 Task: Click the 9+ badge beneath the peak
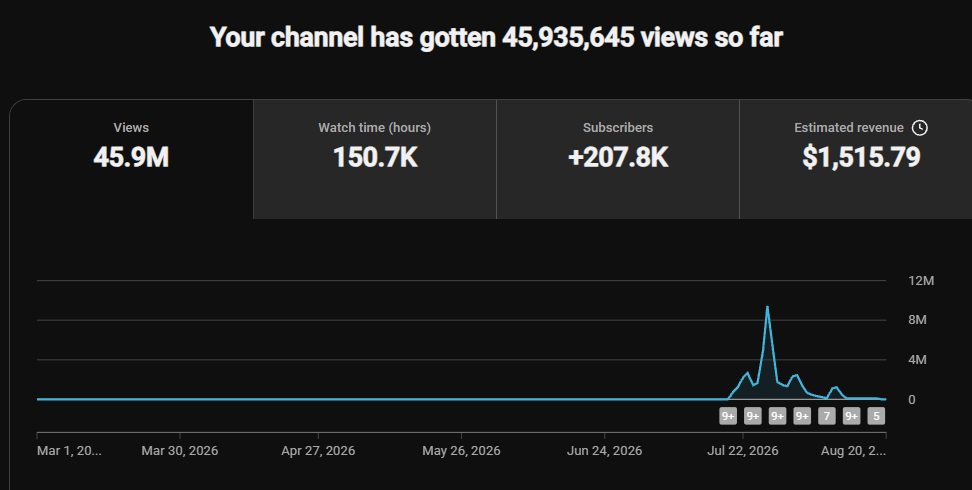point(777,416)
